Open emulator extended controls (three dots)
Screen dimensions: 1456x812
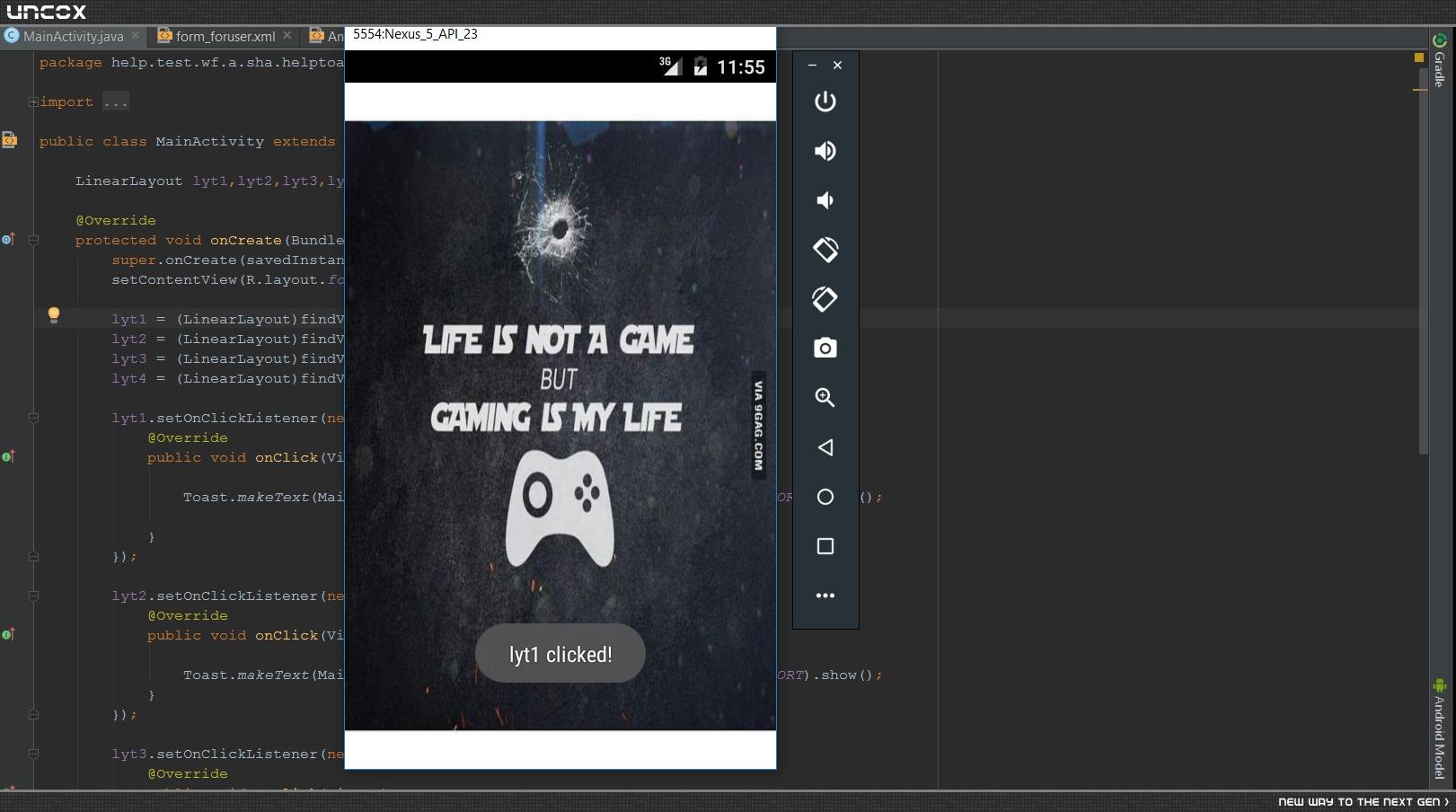pyautogui.click(x=825, y=596)
